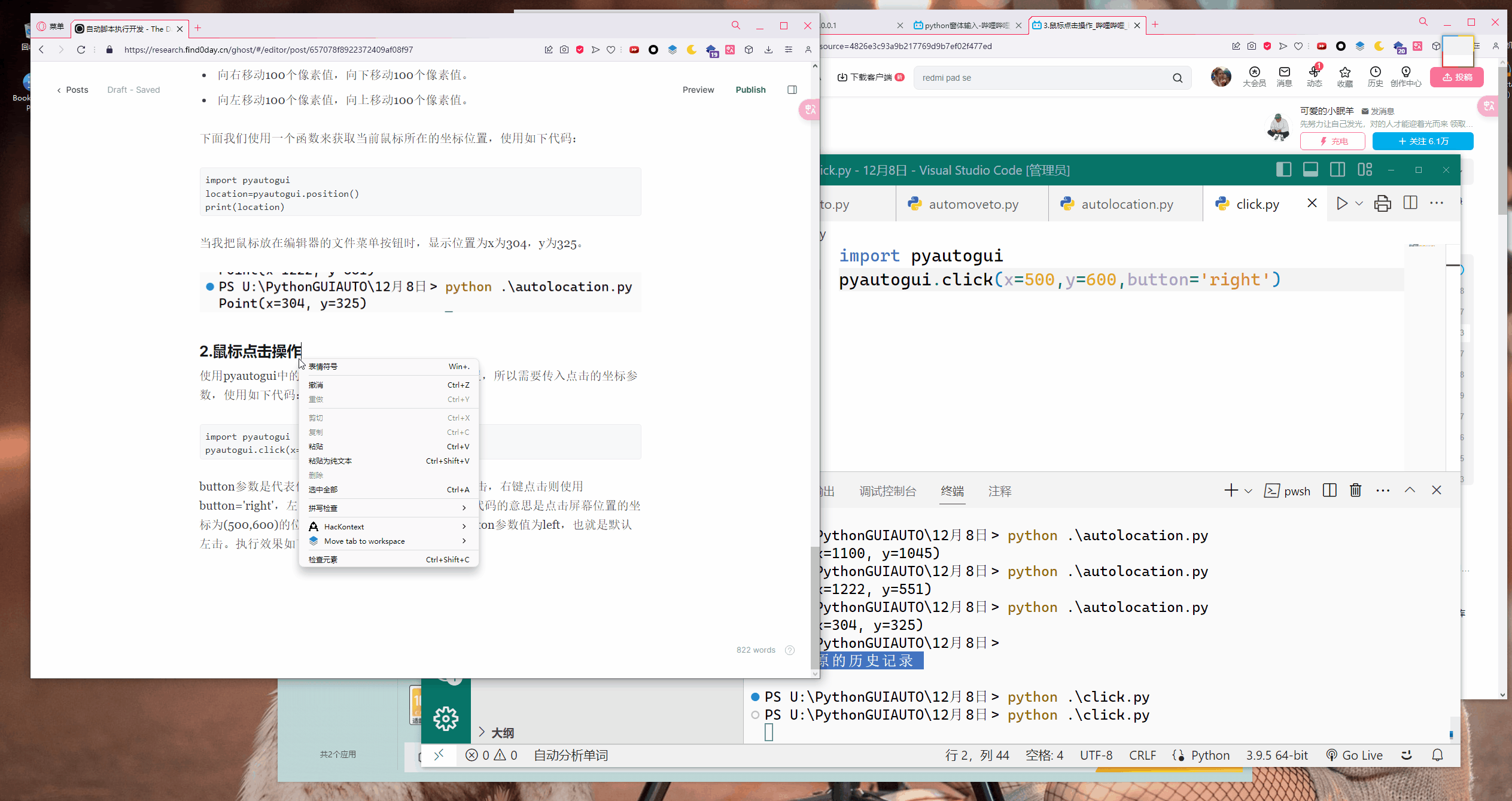
Task: Expand the 拼写检查 submenu in context menu
Action: click(389, 508)
